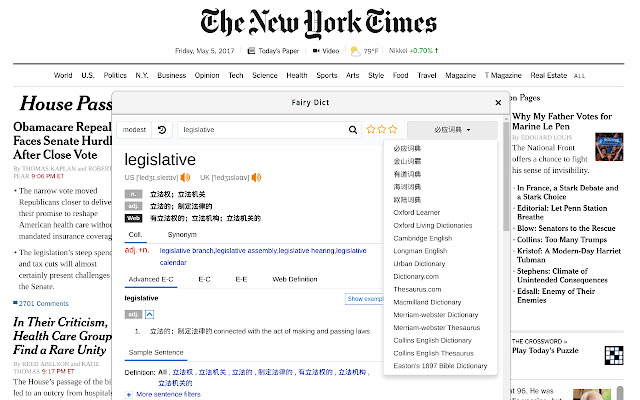Click the Web definition badge
This screenshot has height=400, width=640.
click(x=133, y=218)
